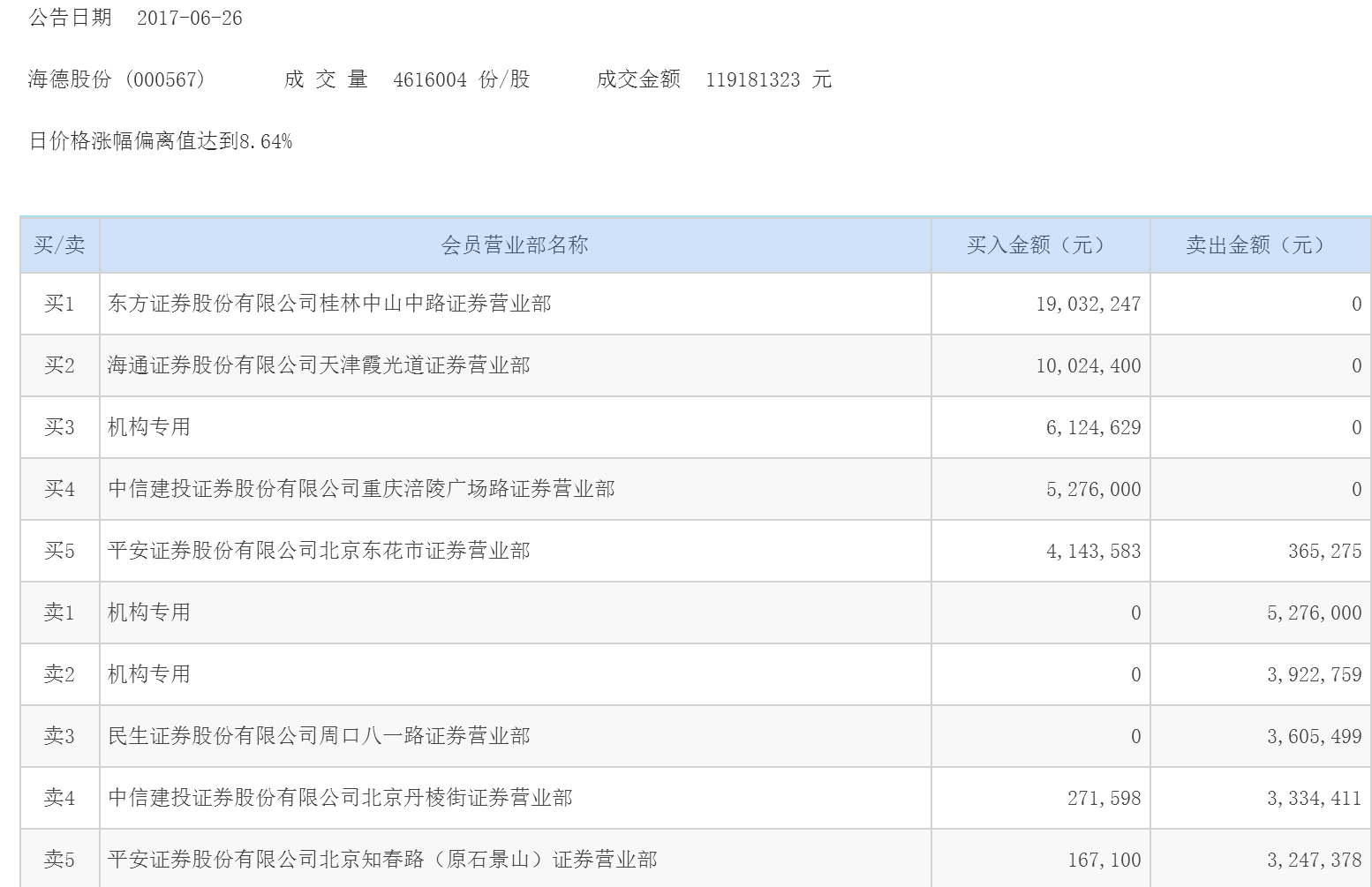The image size is (1372, 887).
Task: Click 中信建投证券股份有限公司重庆涪陵广场路证券营业部
Action: pyautogui.click(x=361, y=489)
